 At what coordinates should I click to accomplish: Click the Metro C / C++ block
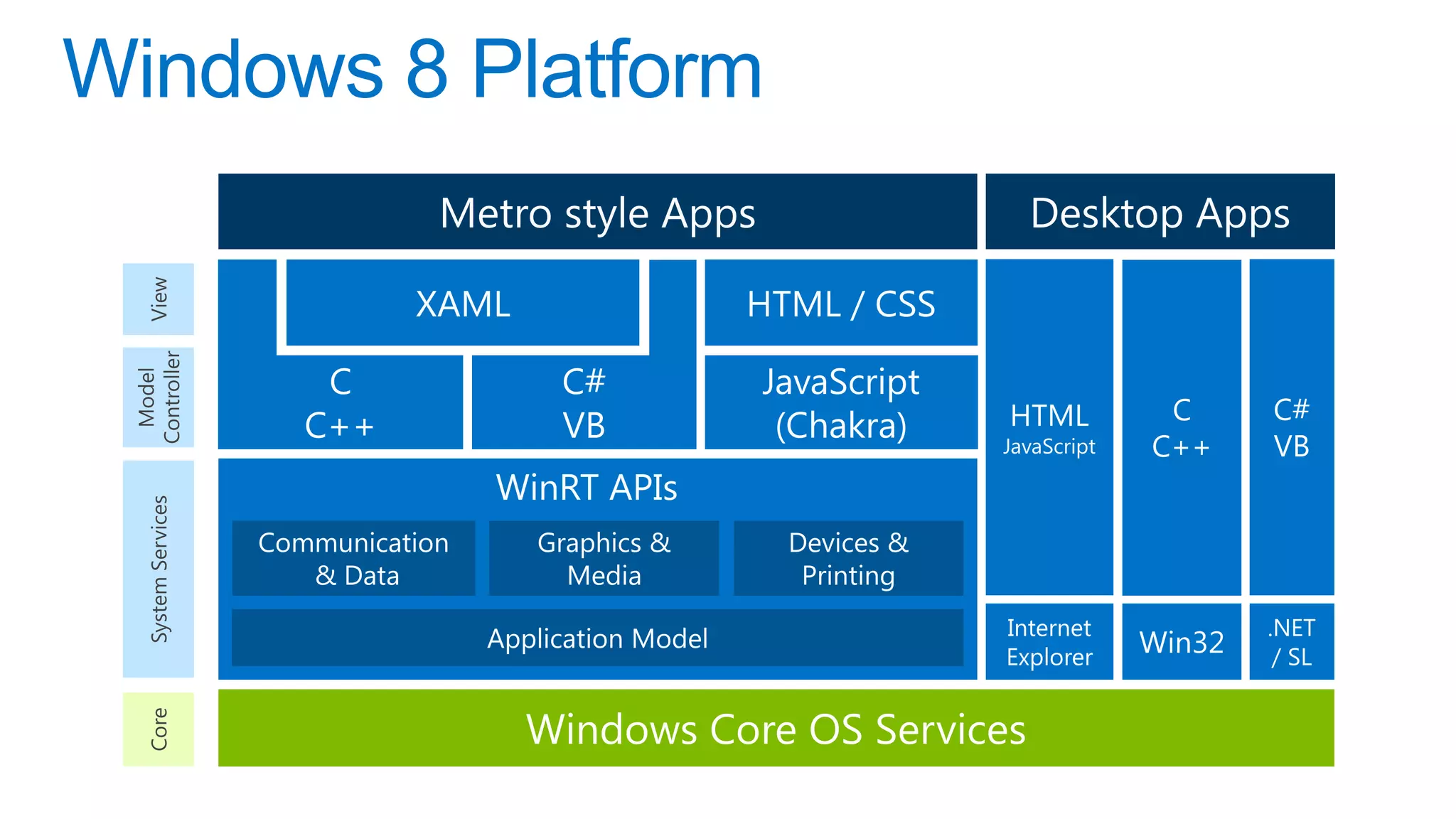(x=340, y=403)
